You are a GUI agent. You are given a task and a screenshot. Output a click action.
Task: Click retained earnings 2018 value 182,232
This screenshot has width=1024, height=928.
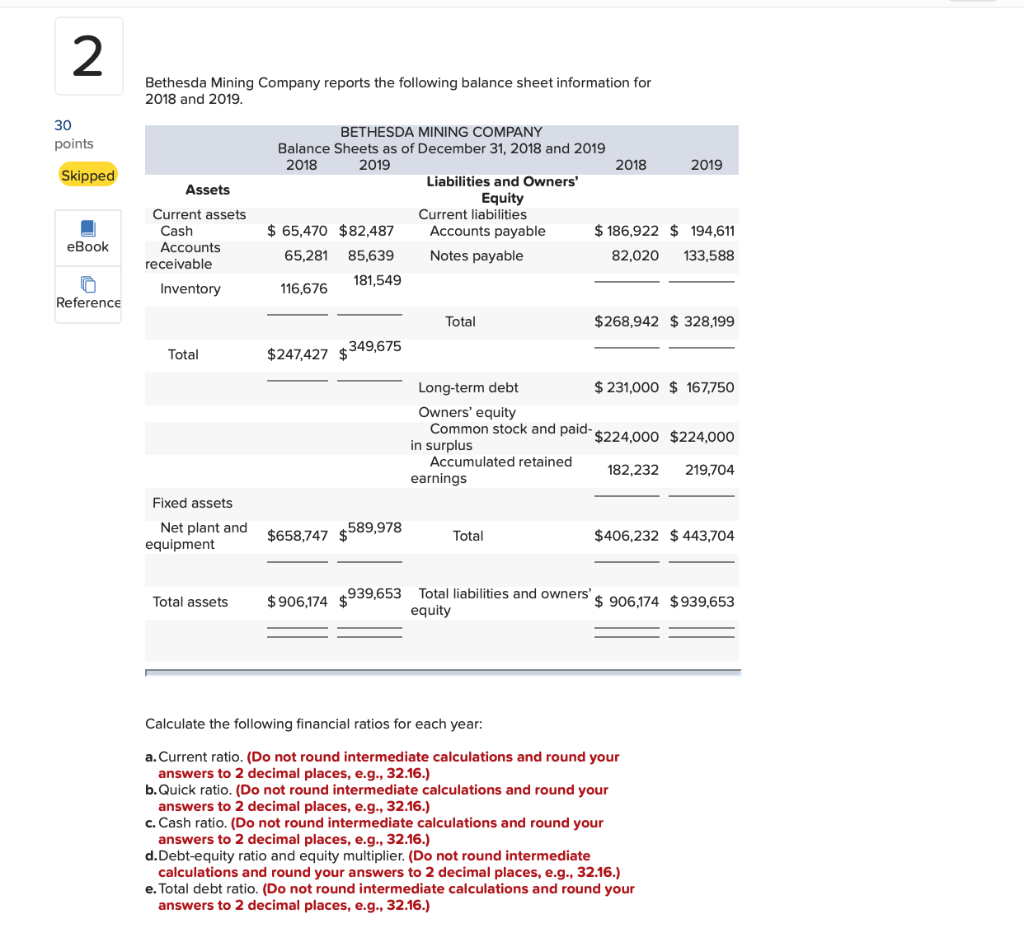pos(633,470)
